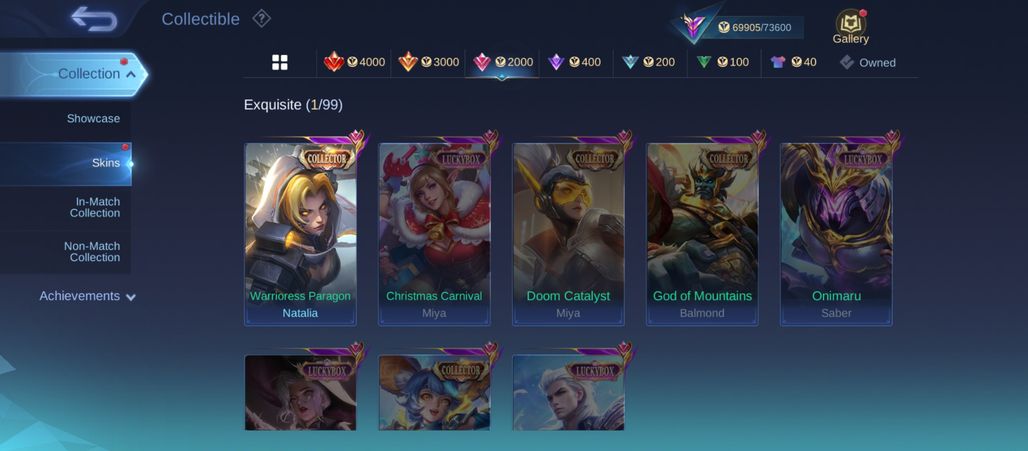The width and height of the screenshot is (1028, 451).
Task: Open the In-Match Collection menu item
Action: tap(66, 207)
